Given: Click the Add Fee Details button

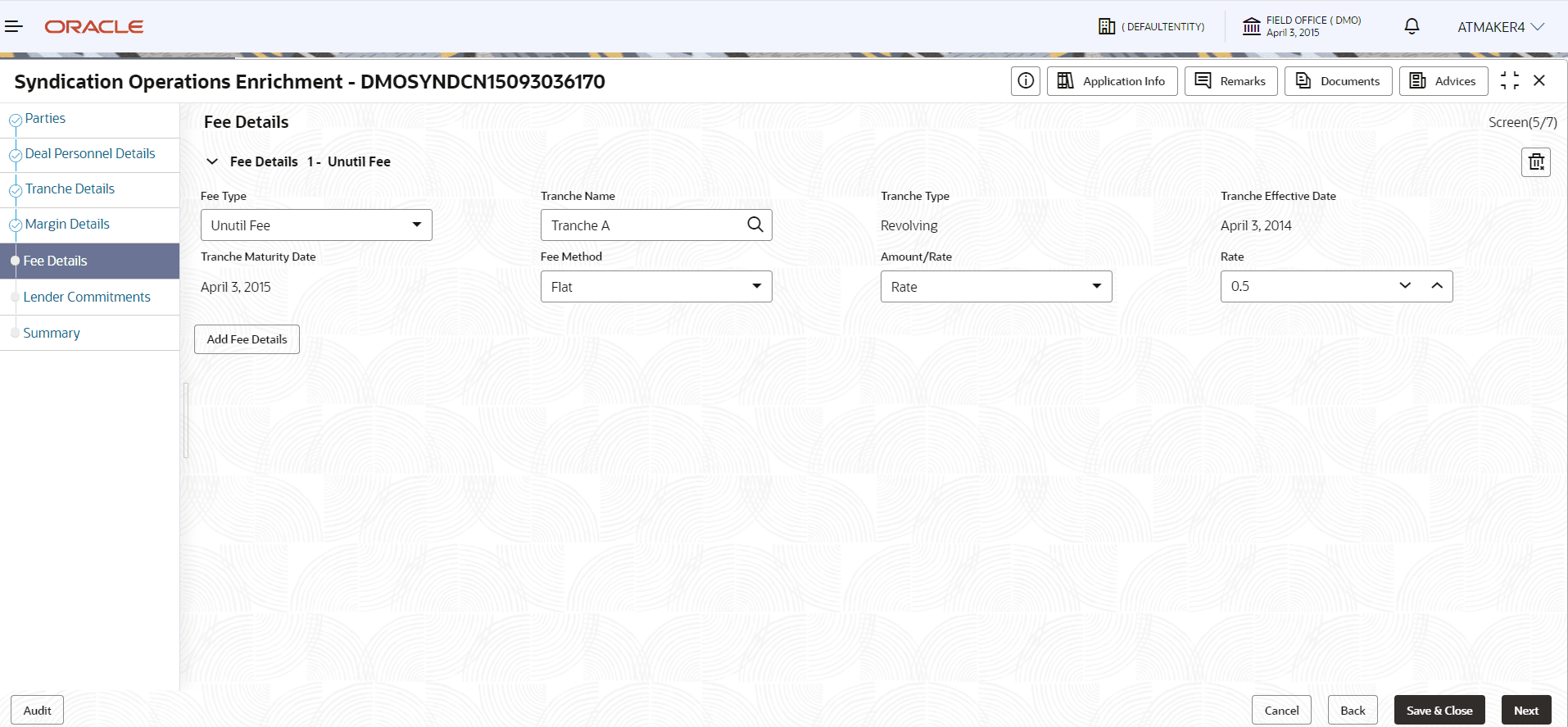Looking at the screenshot, I should [x=247, y=339].
